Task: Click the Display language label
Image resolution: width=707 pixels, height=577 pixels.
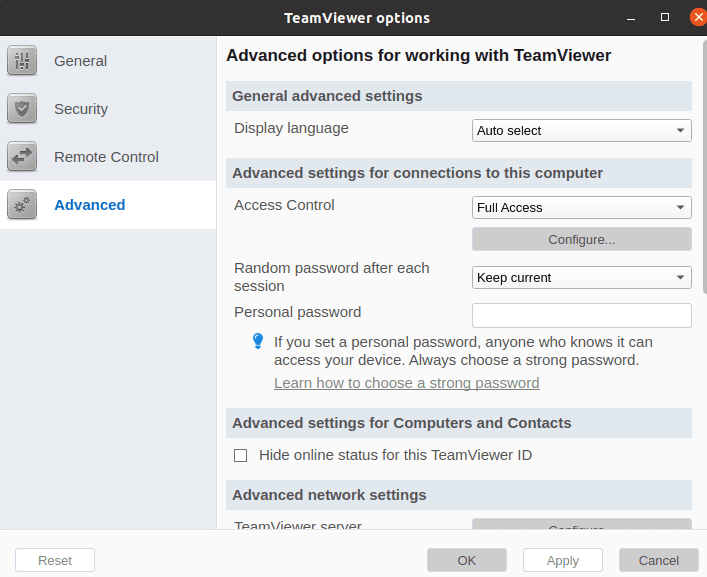Action: 291,128
